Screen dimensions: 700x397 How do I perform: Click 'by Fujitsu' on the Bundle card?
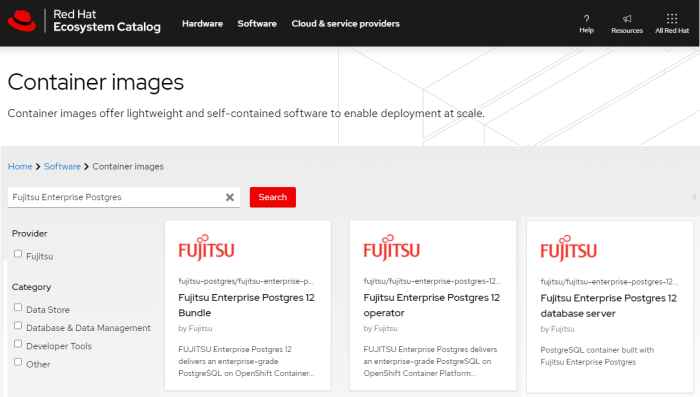(195, 328)
